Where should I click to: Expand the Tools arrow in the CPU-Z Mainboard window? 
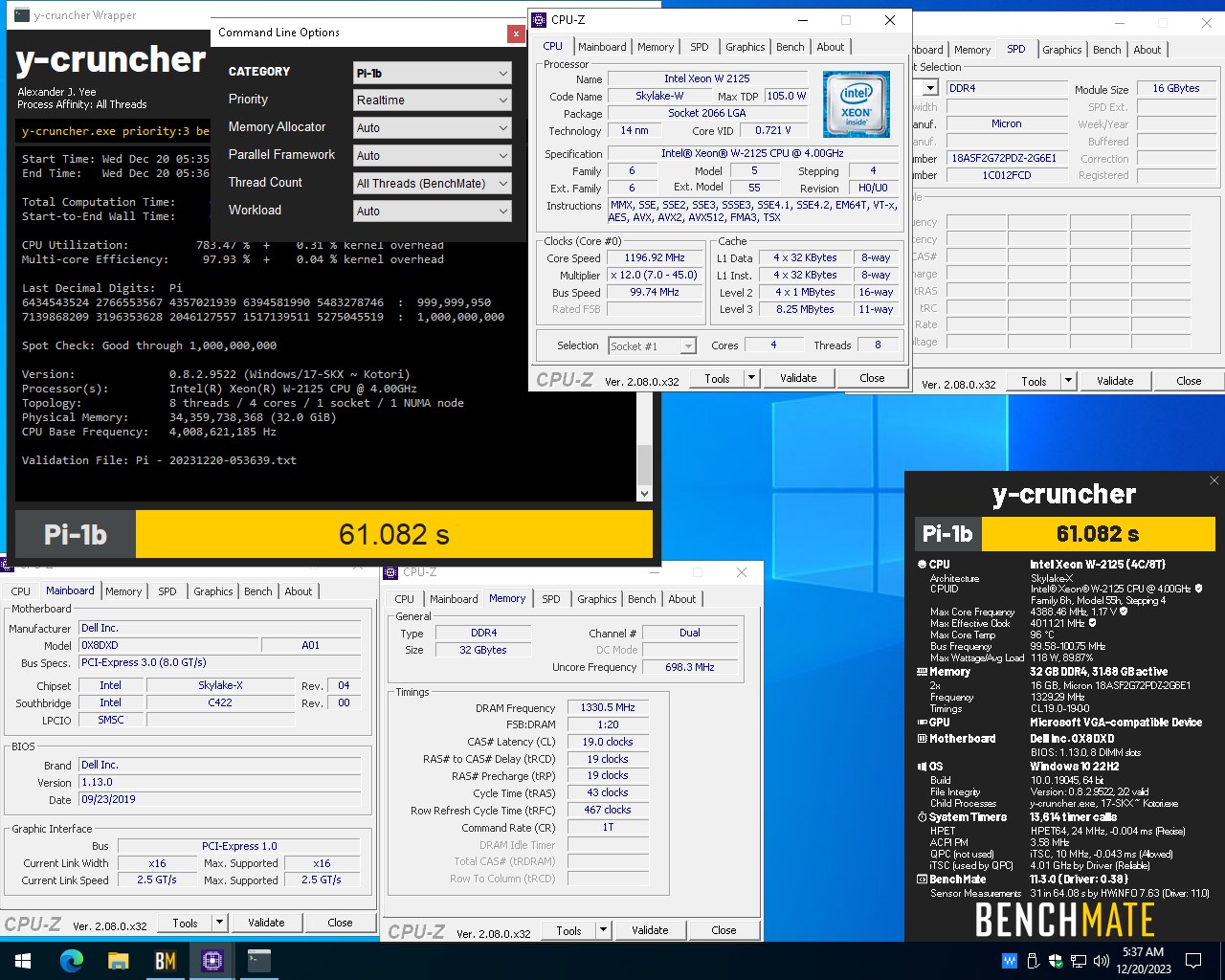219,923
